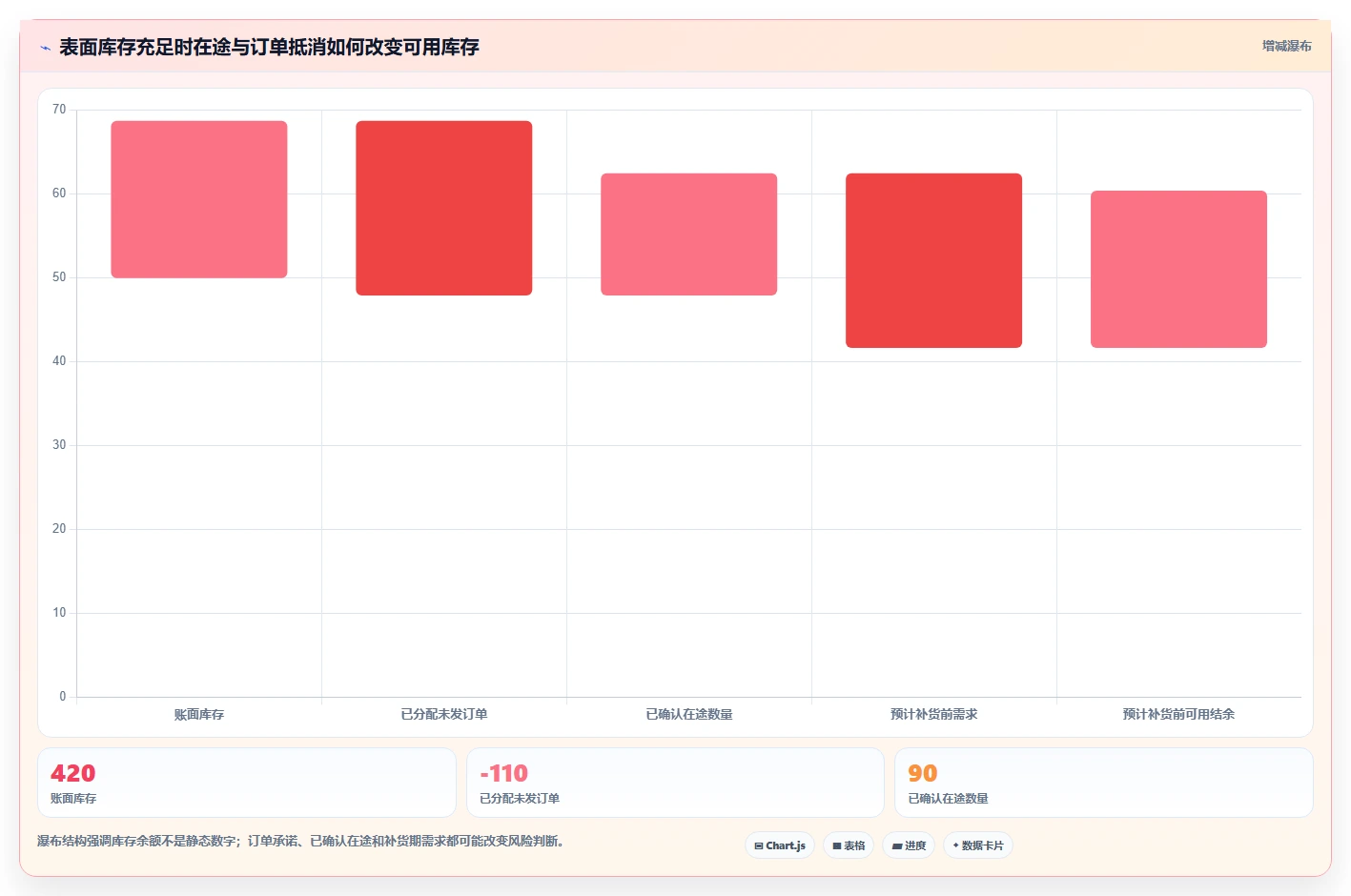Click the -110 value text

pos(504,773)
